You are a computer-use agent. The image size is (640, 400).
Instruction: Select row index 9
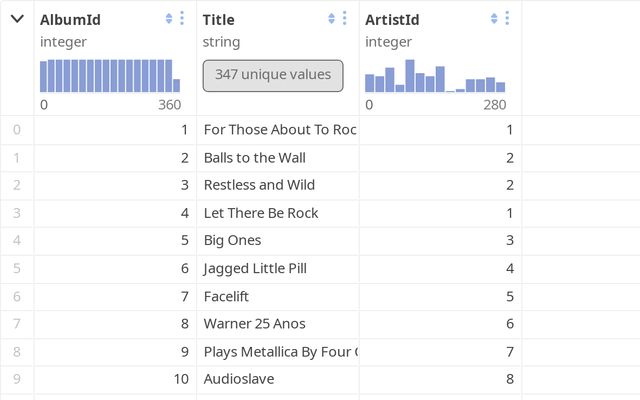click(x=16, y=379)
